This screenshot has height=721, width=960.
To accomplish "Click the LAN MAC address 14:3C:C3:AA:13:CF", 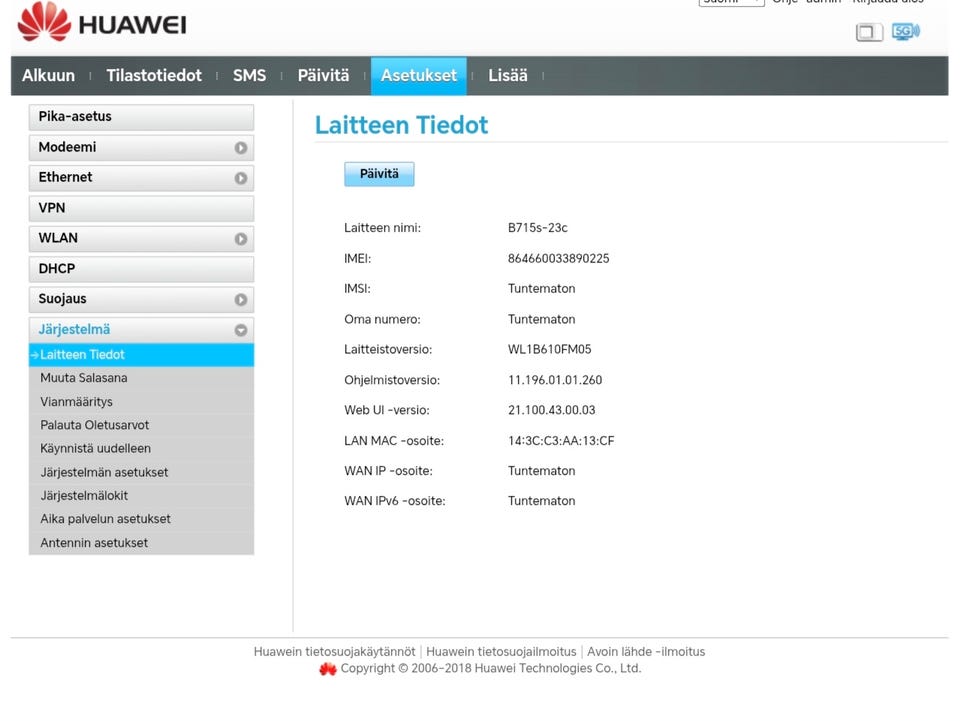I will pos(561,441).
